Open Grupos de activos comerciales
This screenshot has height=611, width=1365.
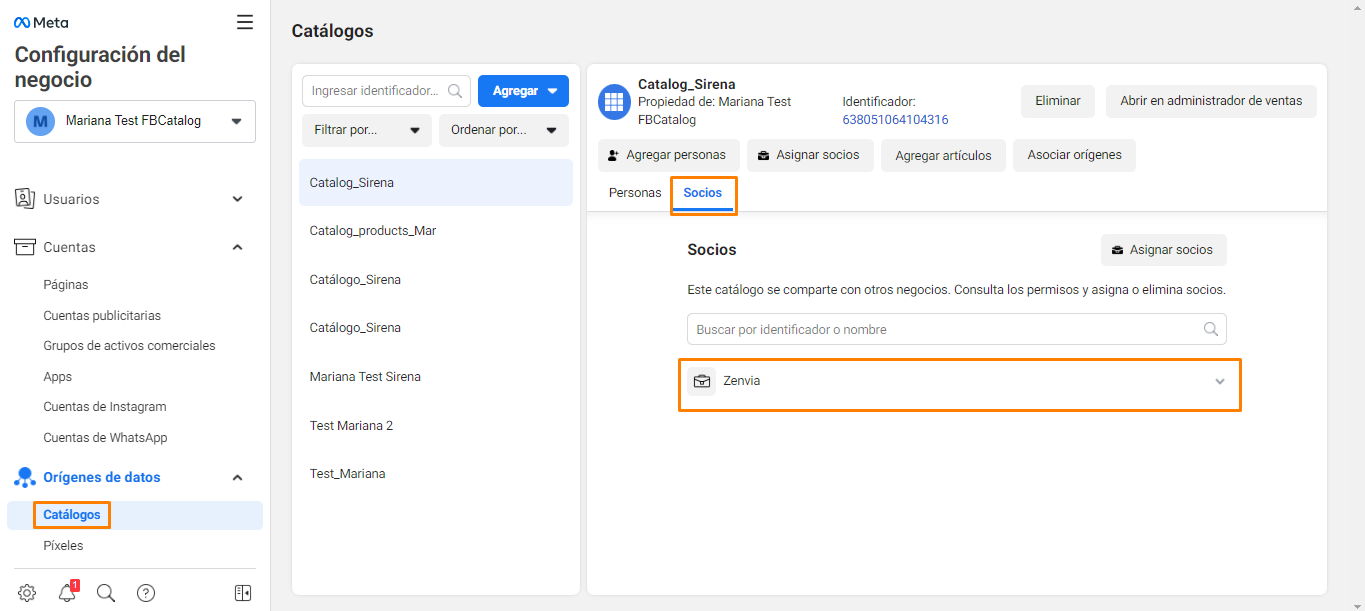point(129,346)
